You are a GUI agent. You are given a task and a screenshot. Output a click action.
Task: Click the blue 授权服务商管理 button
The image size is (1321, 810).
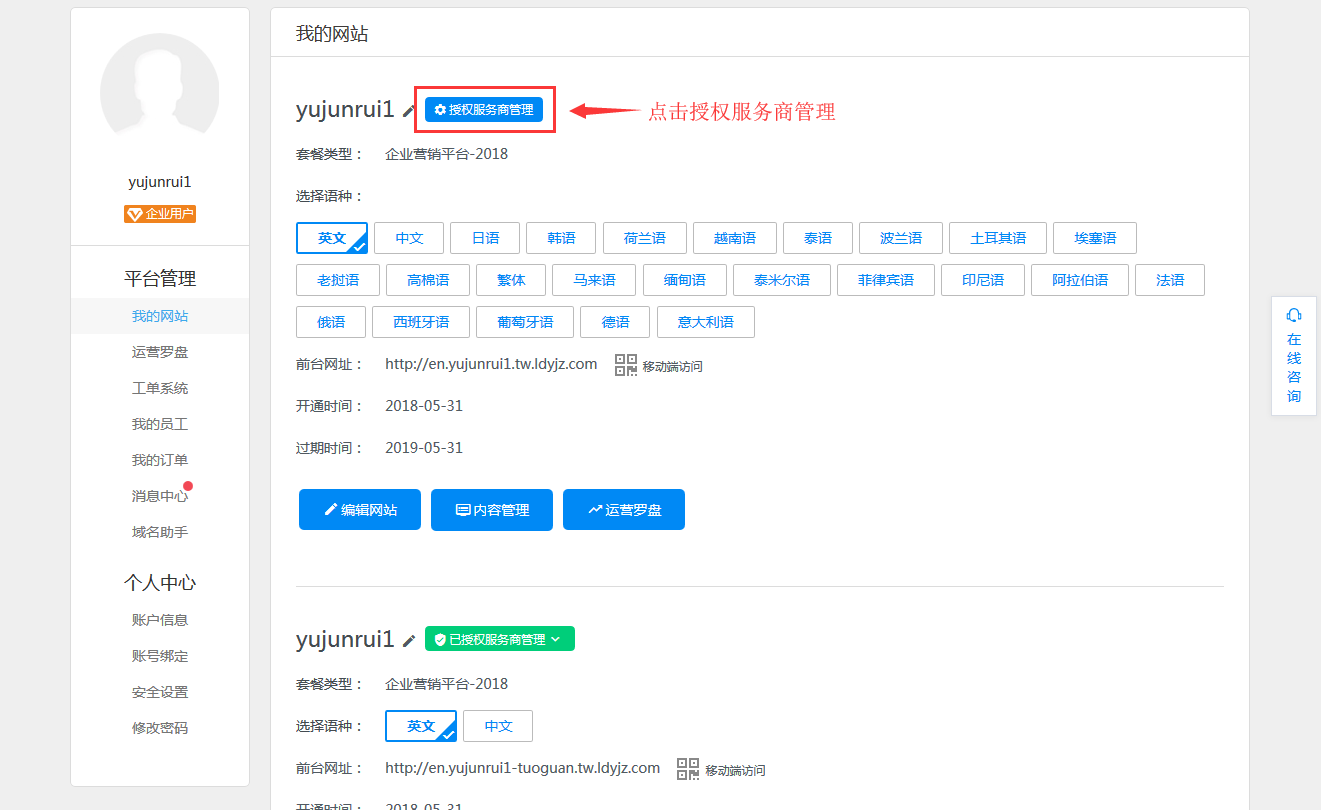tap(484, 110)
